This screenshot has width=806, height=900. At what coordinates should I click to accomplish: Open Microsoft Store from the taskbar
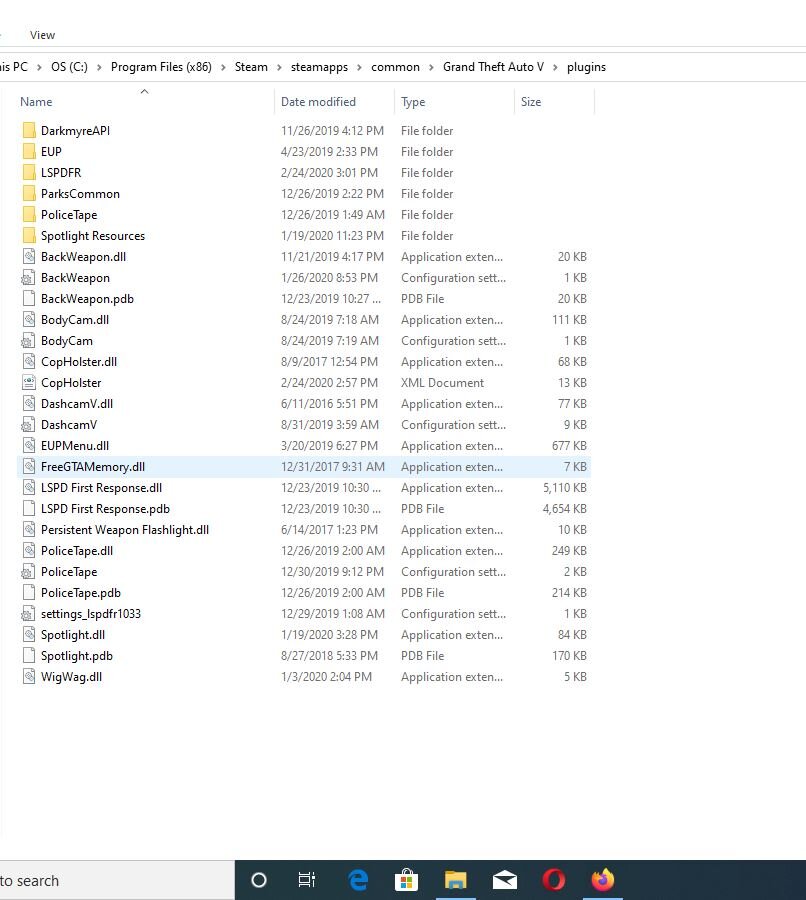[406, 880]
